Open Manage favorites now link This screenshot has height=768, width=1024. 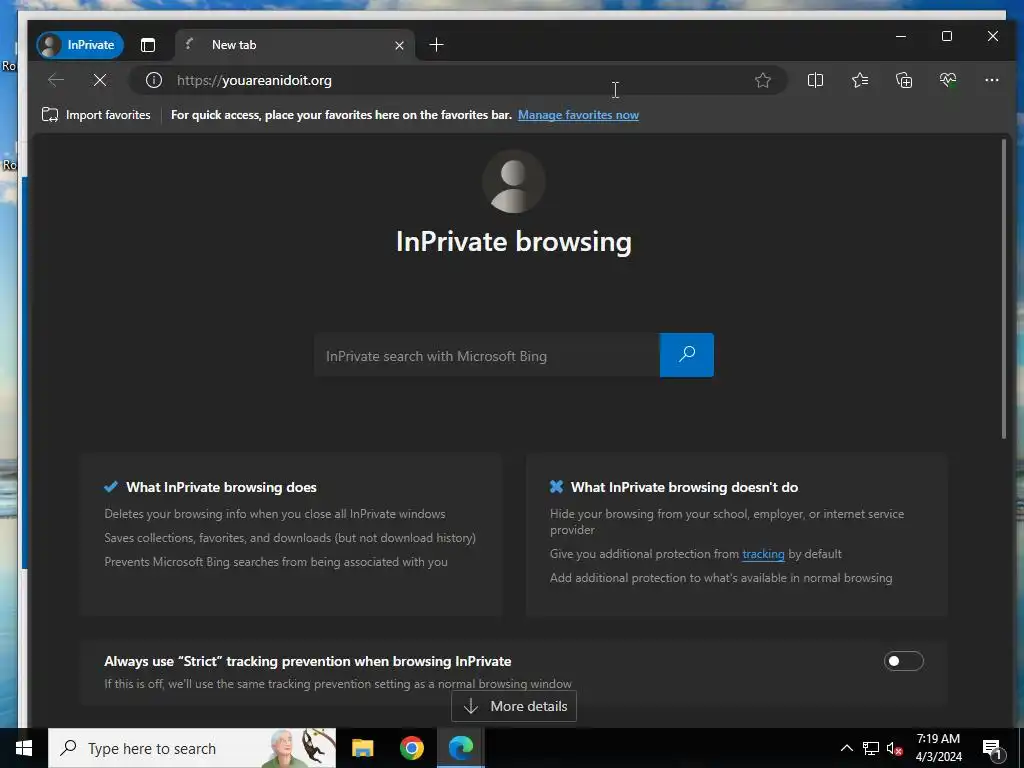578,115
